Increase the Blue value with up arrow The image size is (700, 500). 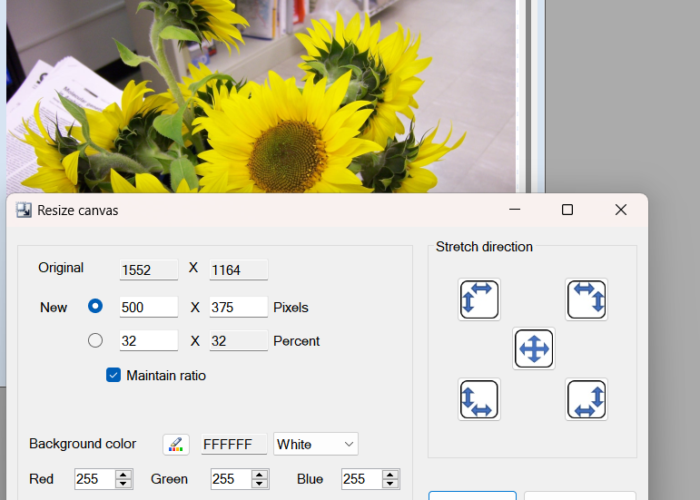tap(390, 475)
